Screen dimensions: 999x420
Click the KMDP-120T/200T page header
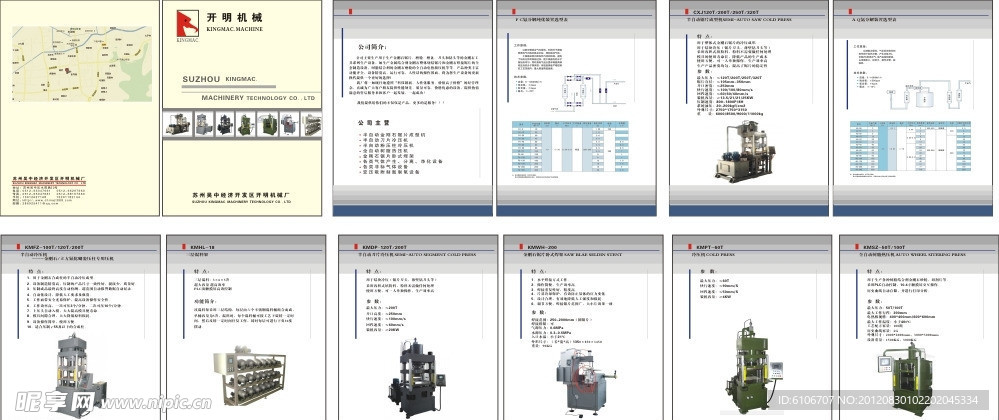click(x=385, y=247)
